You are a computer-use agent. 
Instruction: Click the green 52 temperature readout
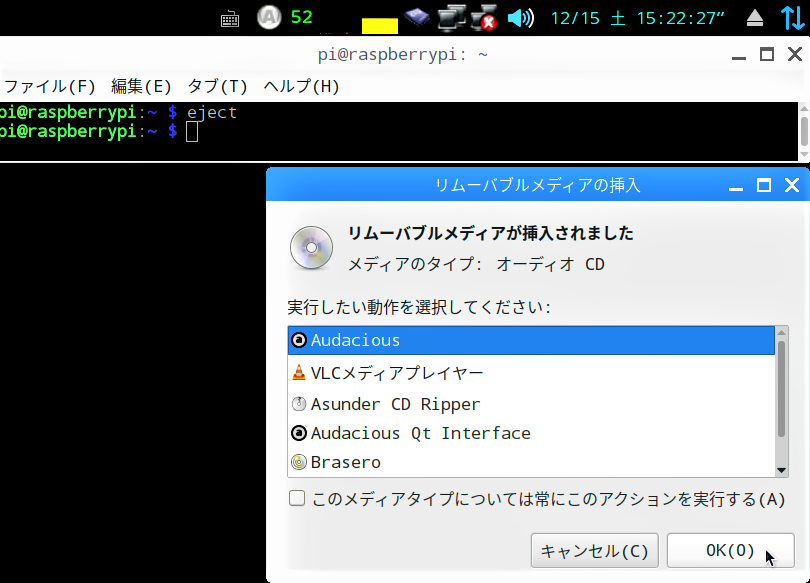click(302, 17)
